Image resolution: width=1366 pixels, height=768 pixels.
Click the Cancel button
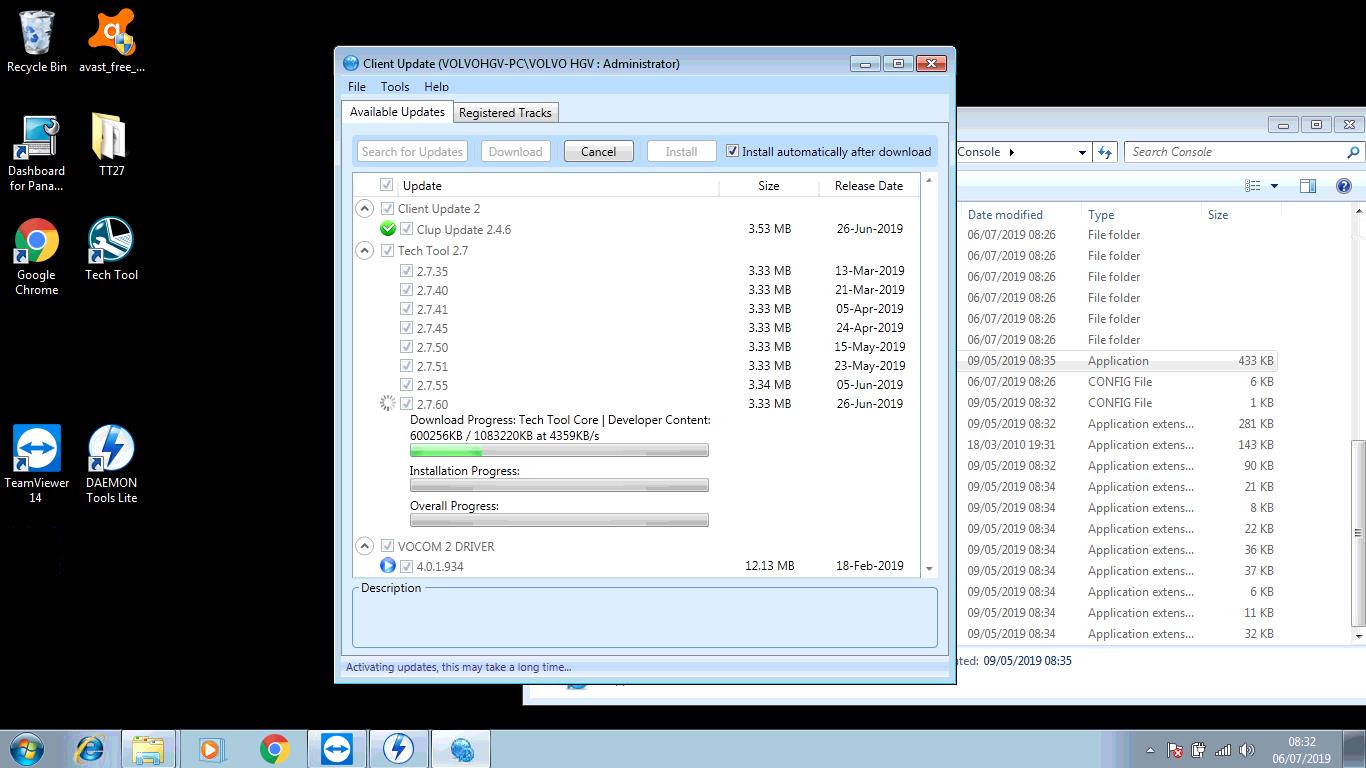598,152
